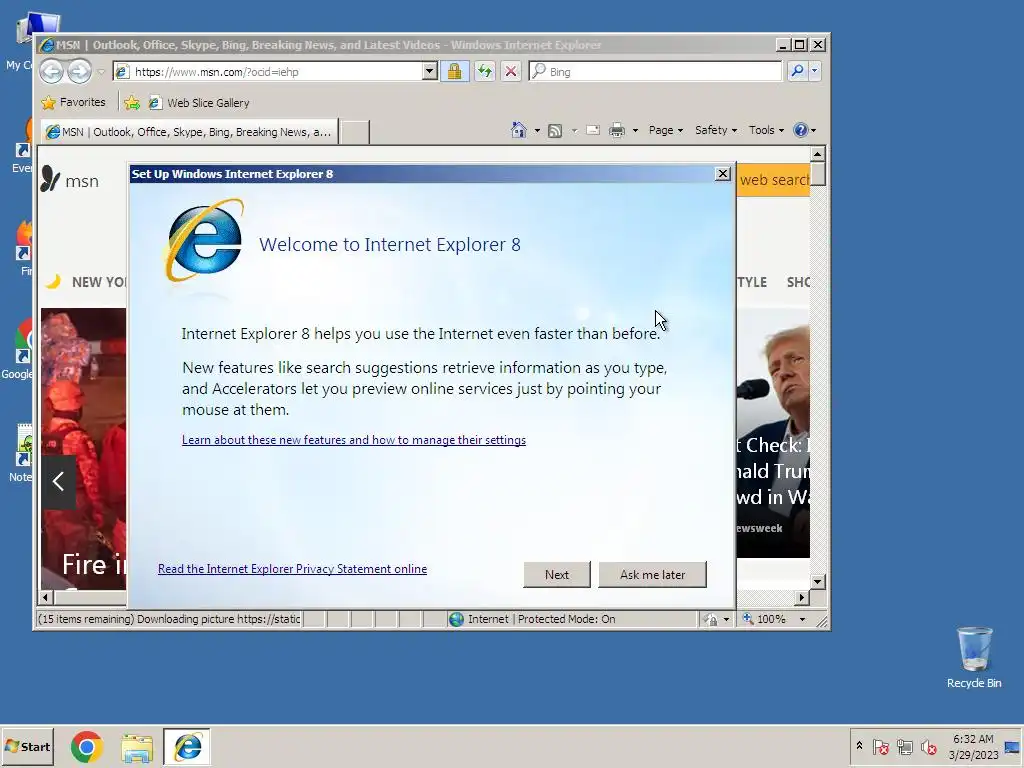Click the web search button on MSN page
This screenshot has width=1024, height=768.
coord(774,180)
